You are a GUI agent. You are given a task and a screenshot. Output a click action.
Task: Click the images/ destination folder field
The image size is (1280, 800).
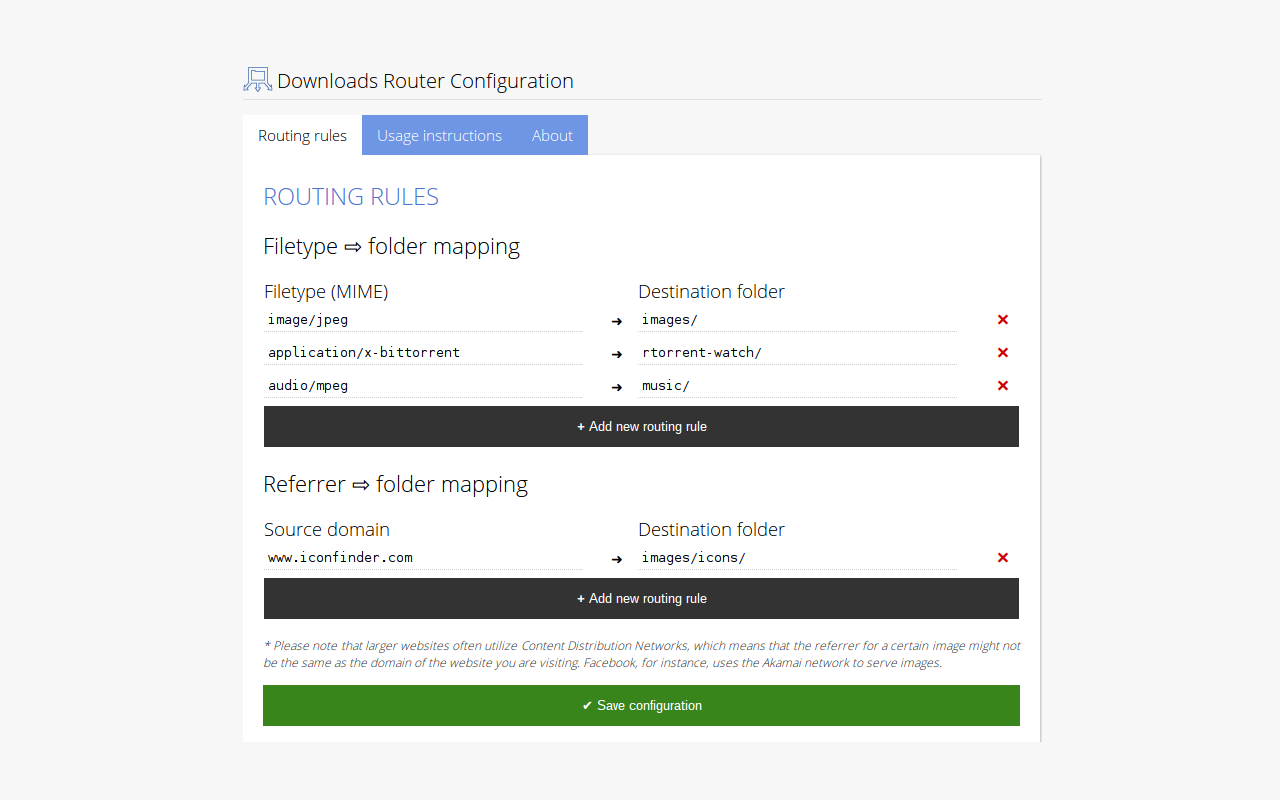[x=797, y=319]
